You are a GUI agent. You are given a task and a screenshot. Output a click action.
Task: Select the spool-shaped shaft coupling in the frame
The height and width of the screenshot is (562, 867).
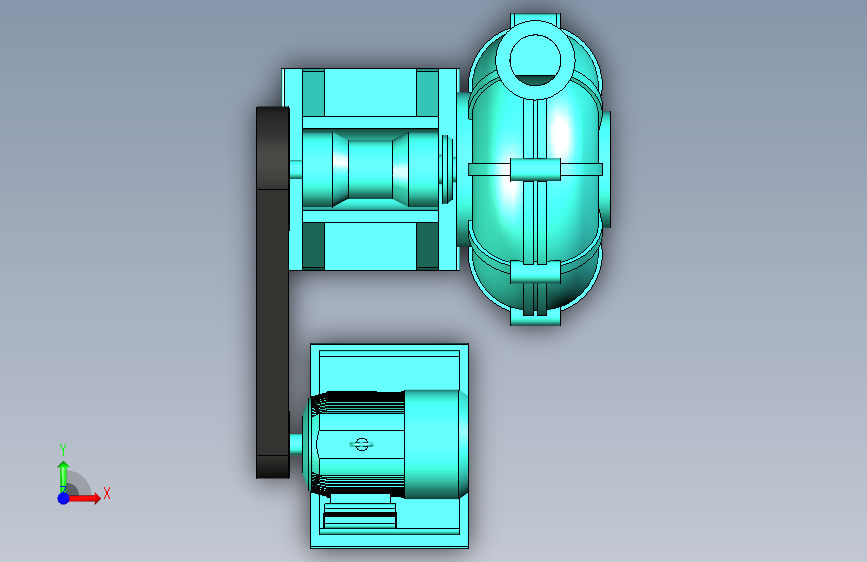[x=370, y=169]
